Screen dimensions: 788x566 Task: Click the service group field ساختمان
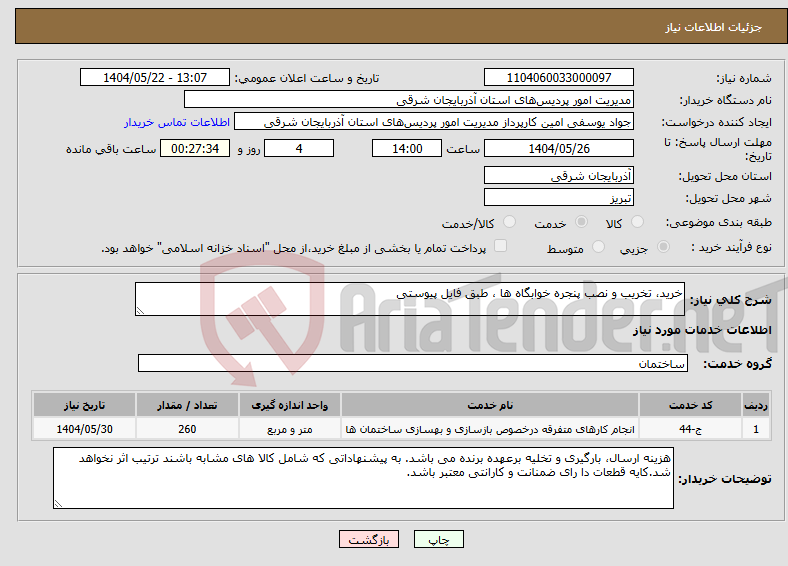pyautogui.click(x=413, y=363)
